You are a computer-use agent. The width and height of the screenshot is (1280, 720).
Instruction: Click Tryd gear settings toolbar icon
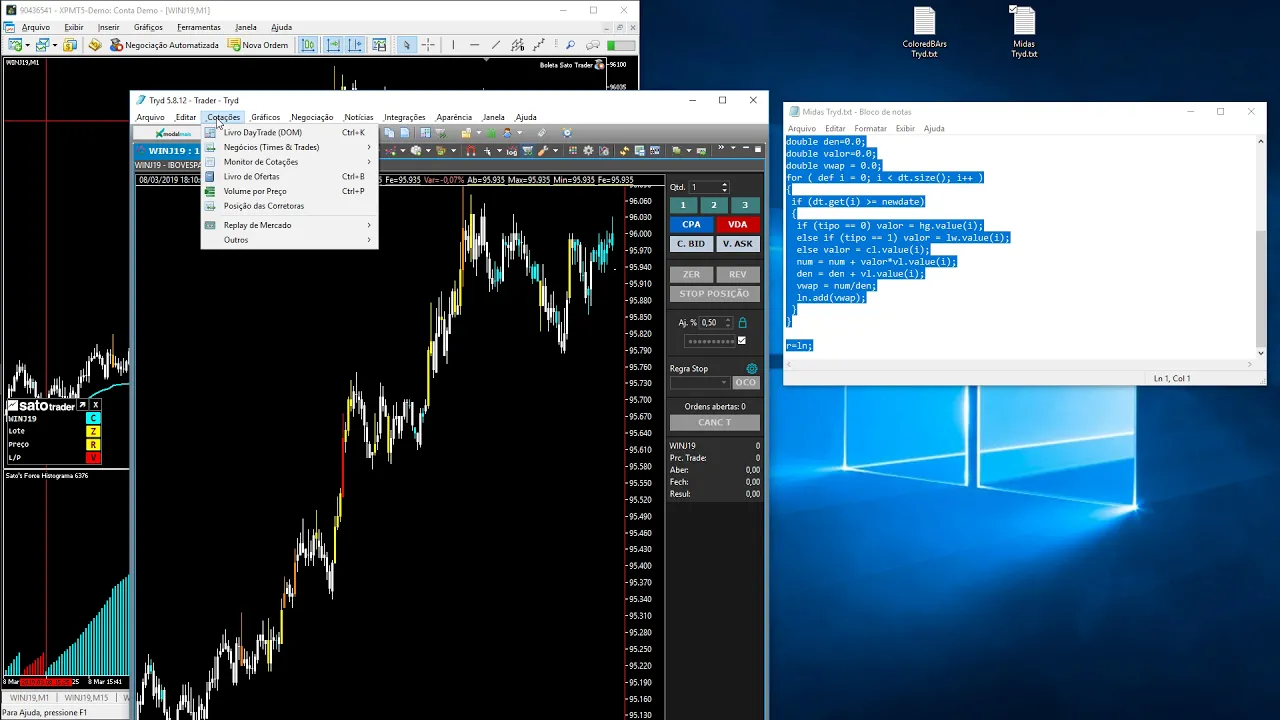coord(588,151)
